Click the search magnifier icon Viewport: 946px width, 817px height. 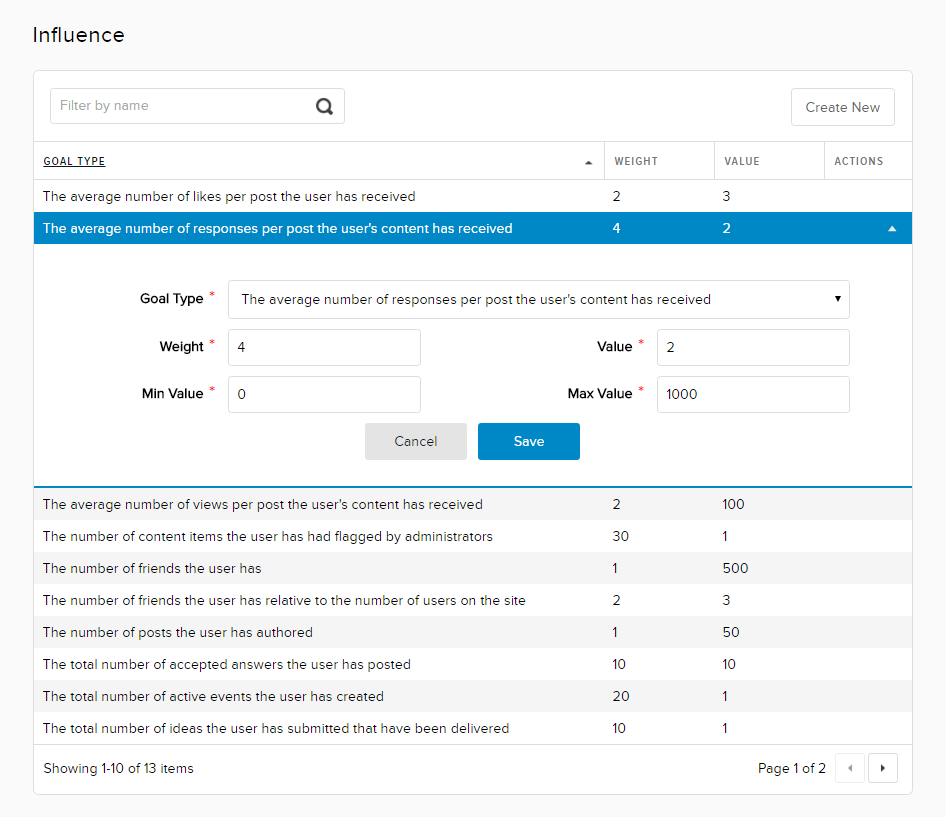[x=324, y=107]
